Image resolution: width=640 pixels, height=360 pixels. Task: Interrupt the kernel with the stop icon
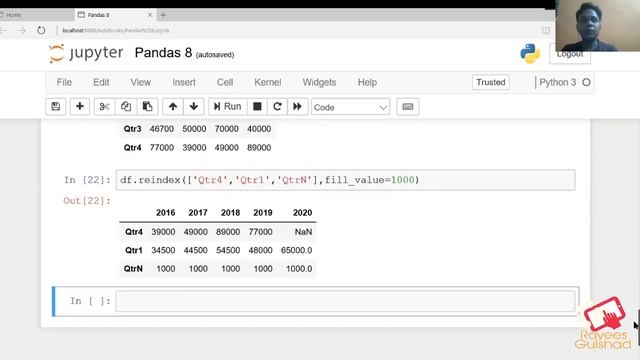pyautogui.click(x=257, y=107)
